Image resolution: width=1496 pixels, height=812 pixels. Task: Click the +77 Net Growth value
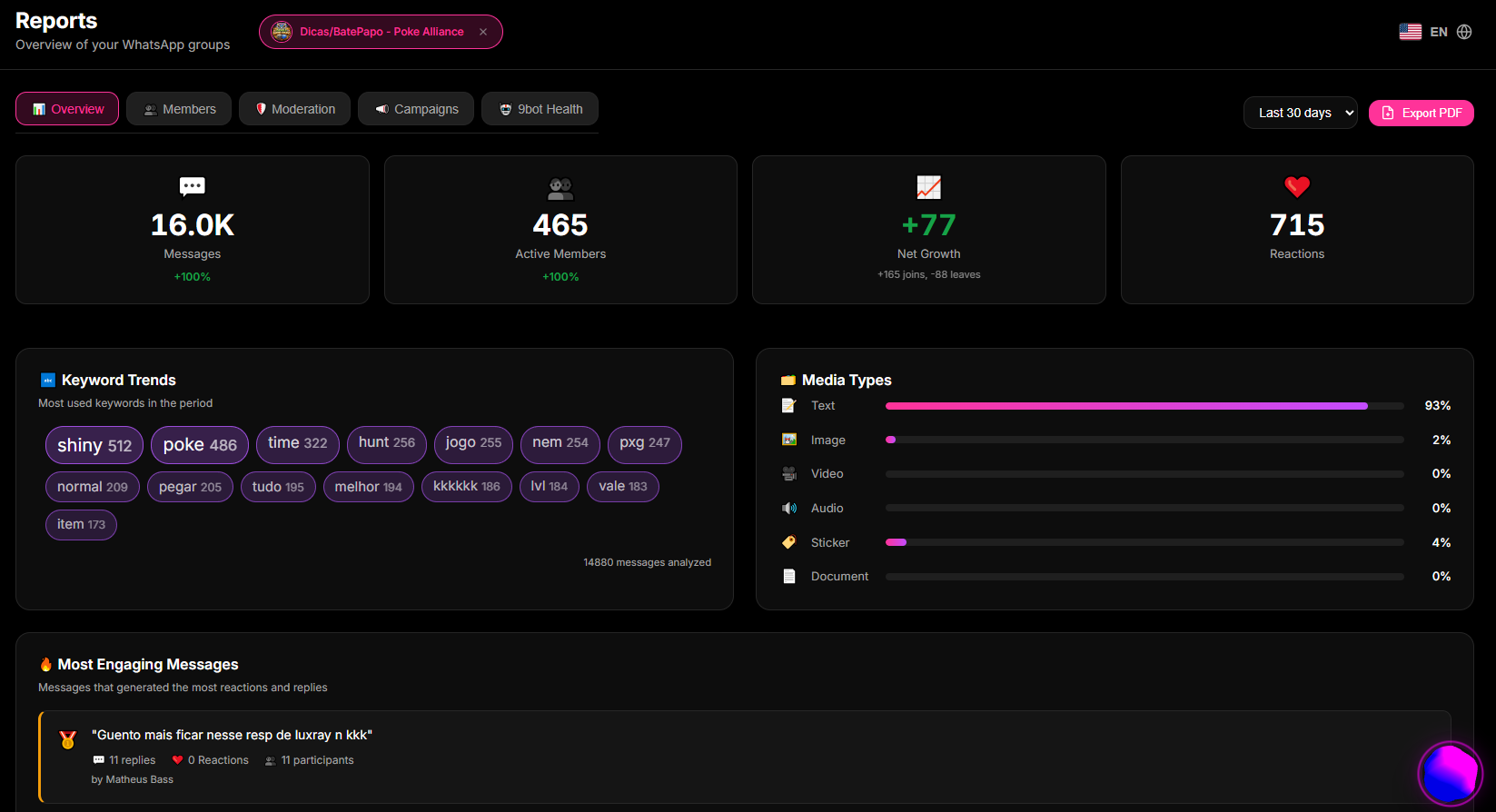(x=928, y=224)
